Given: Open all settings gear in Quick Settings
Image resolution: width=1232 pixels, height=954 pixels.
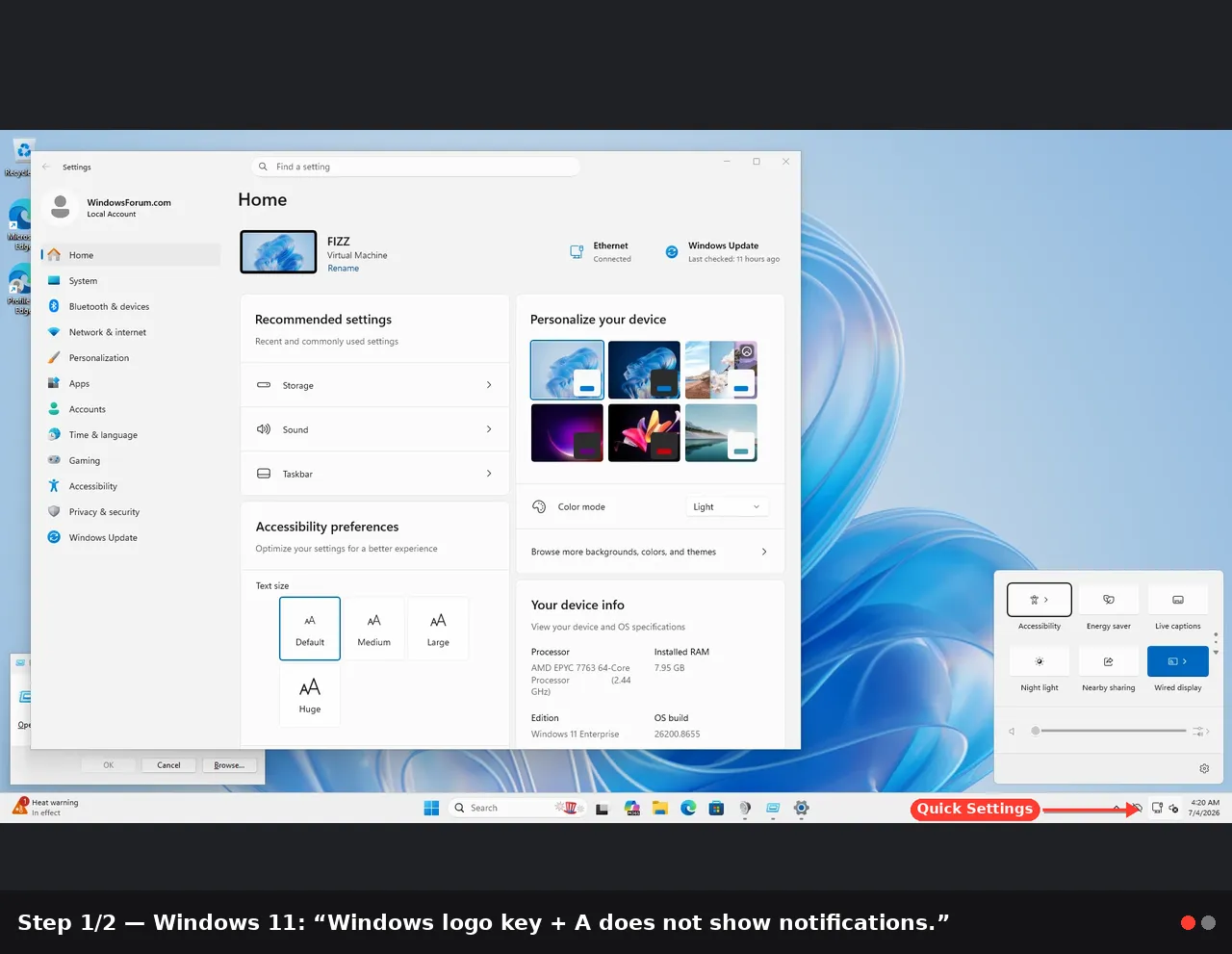Looking at the screenshot, I should 1204,768.
